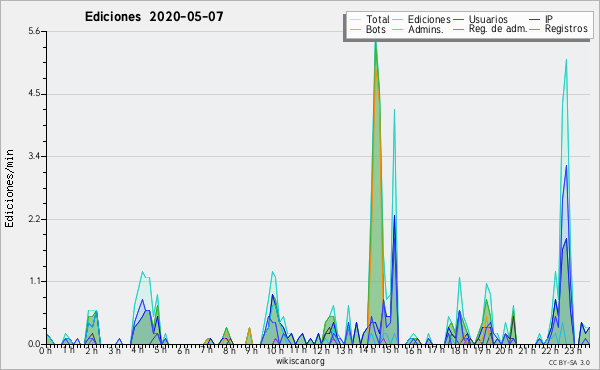Image resolution: width=600 pixels, height=370 pixels.
Task: Click the '14 h' x-axis label
Action: point(367,350)
